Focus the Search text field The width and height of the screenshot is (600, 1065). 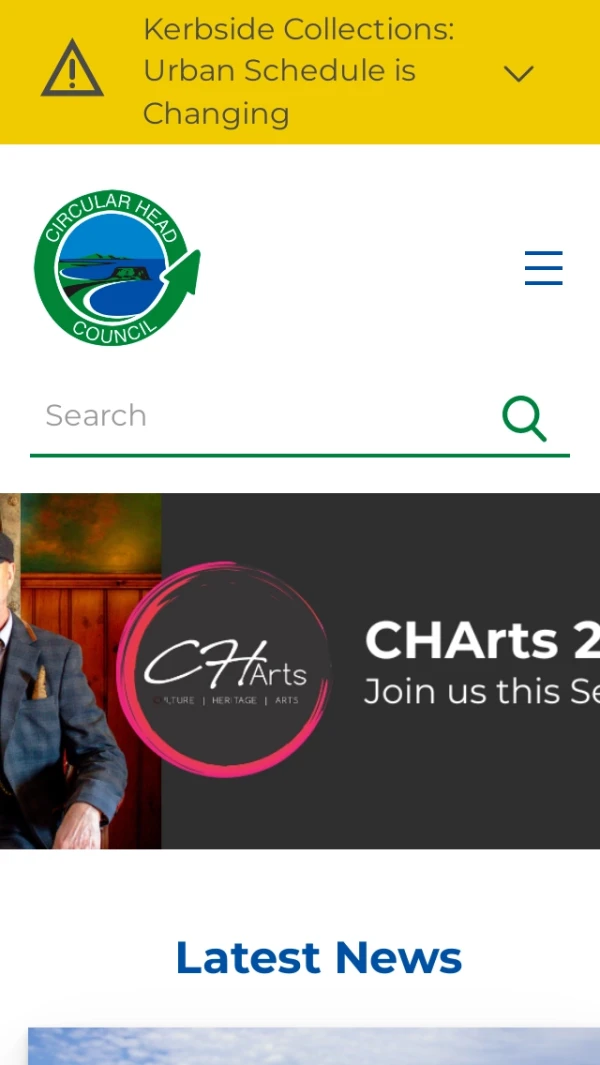[x=265, y=416]
